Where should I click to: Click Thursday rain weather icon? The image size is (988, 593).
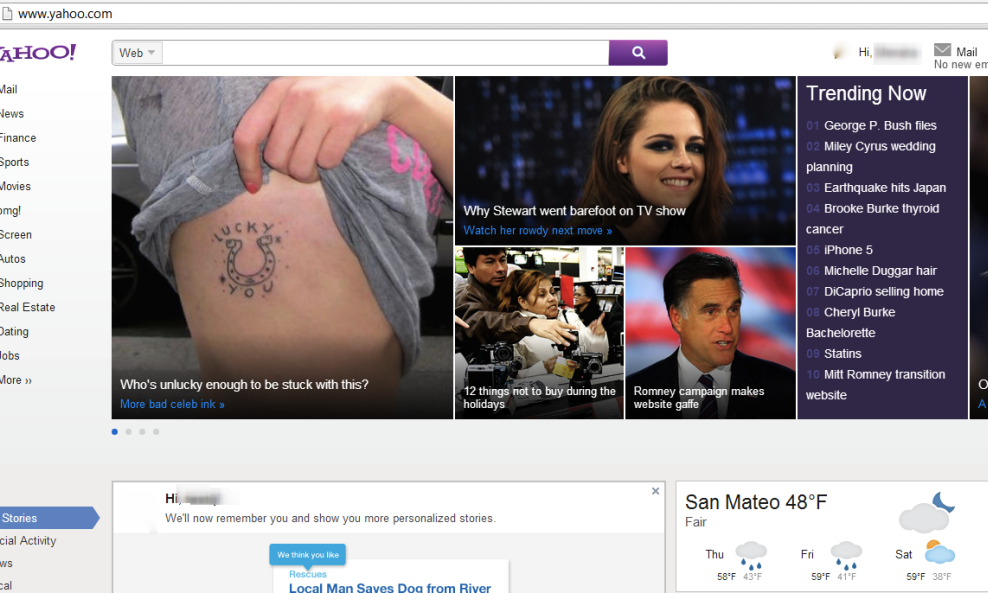pyautogui.click(x=751, y=555)
